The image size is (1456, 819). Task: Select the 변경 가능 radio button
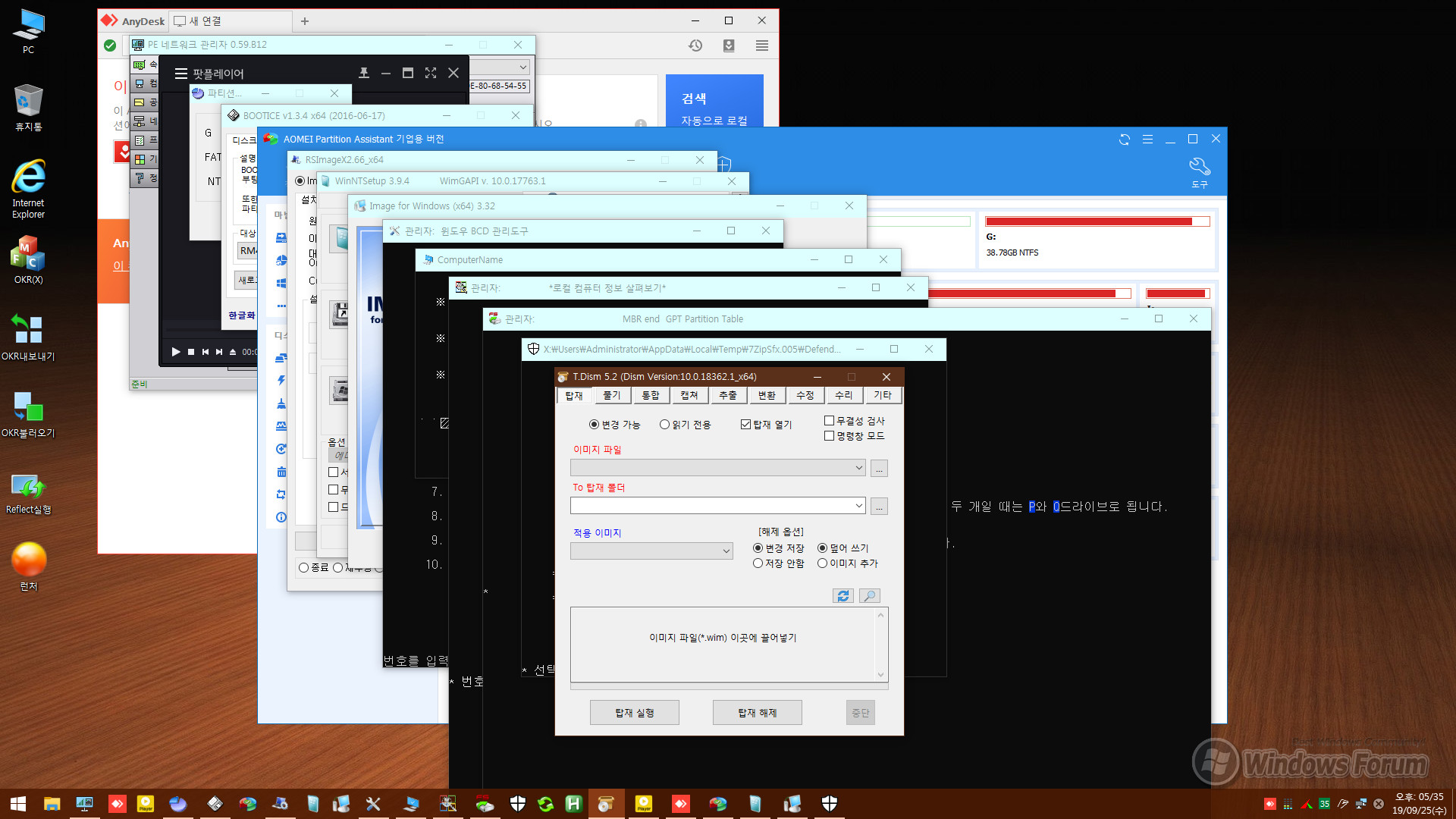point(615,425)
